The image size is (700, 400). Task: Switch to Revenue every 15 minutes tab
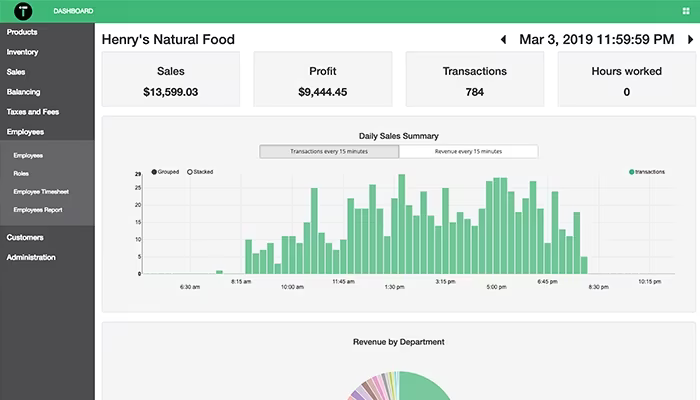[x=468, y=151]
